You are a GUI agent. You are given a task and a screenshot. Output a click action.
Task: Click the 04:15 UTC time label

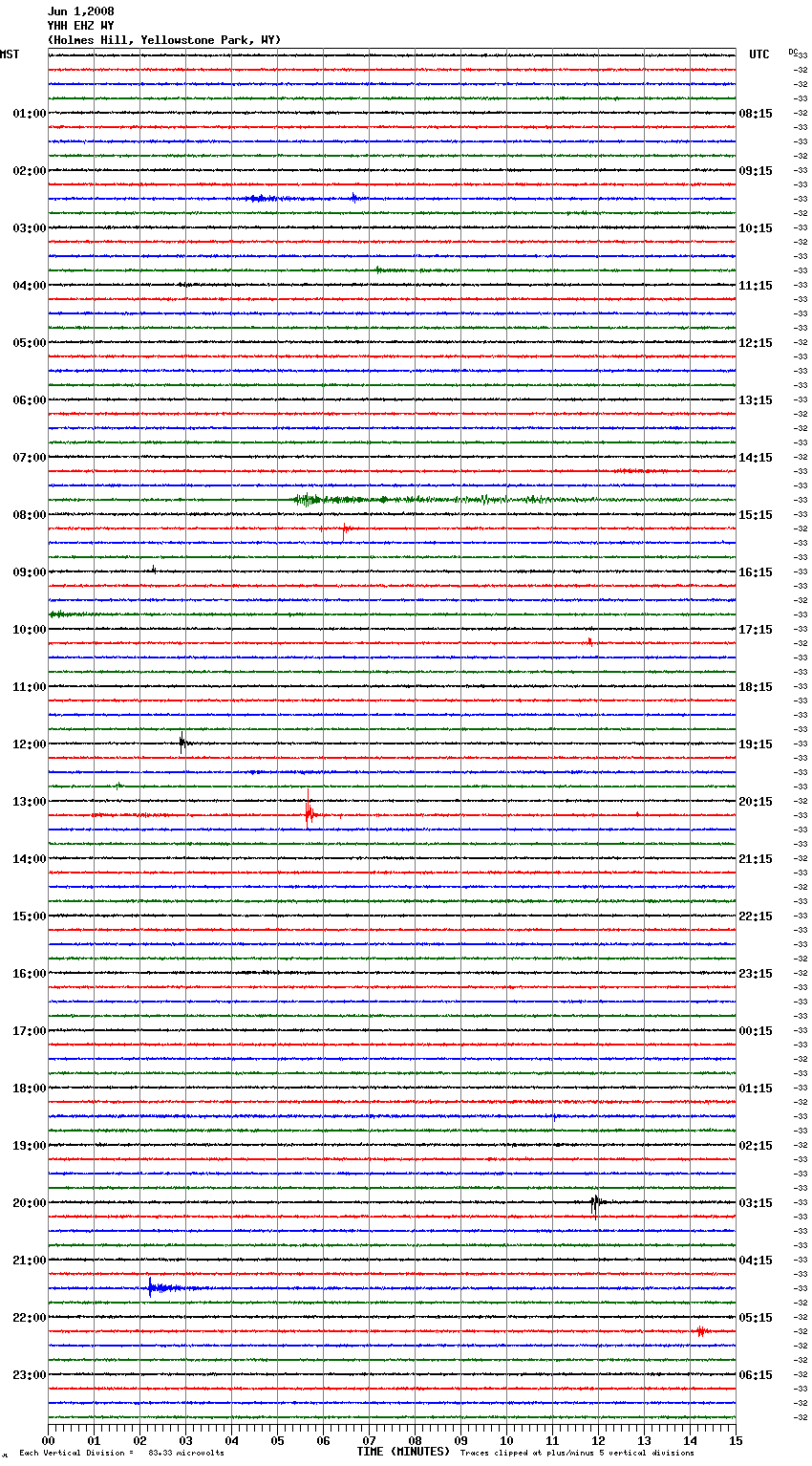point(756,1261)
